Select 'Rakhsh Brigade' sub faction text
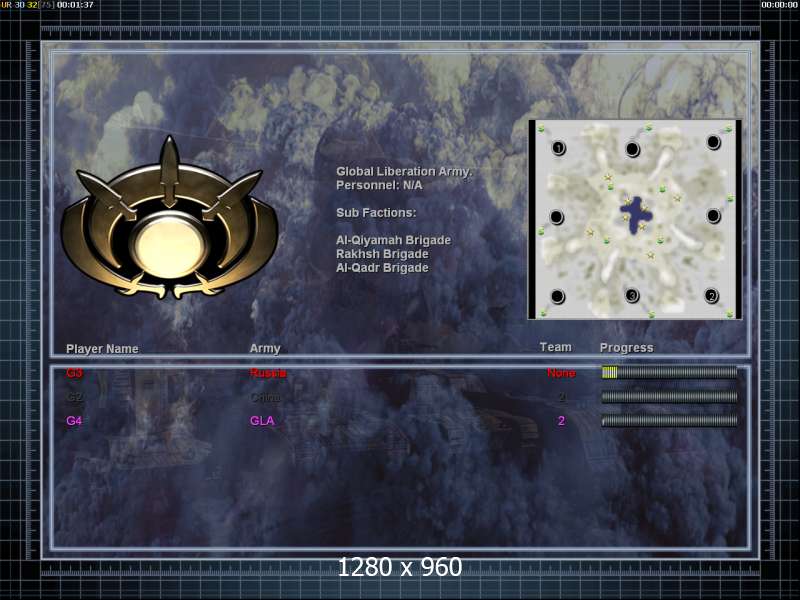Viewport: 800px width, 600px height. coord(382,254)
